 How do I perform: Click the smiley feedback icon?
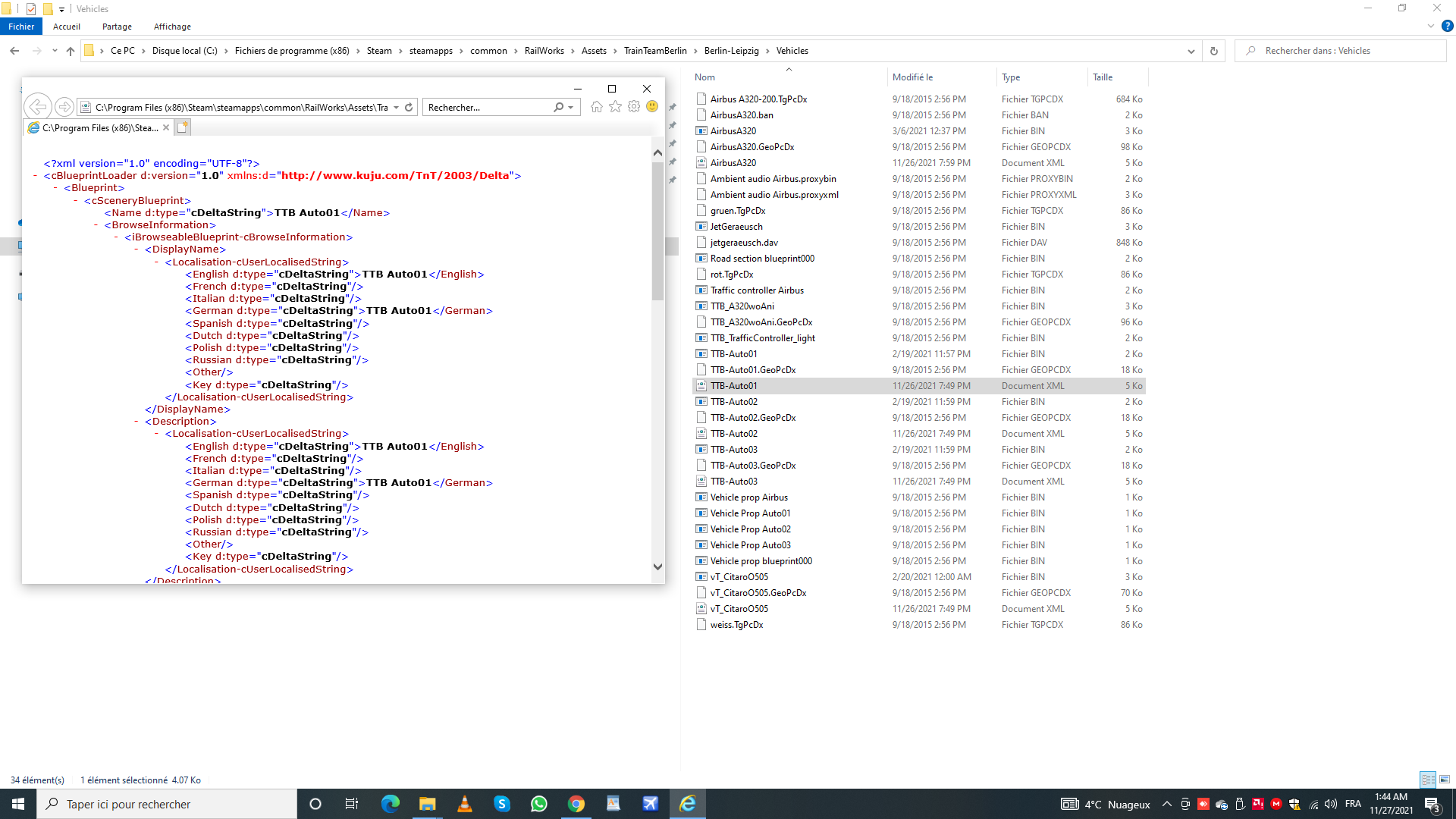(x=652, y=107)
